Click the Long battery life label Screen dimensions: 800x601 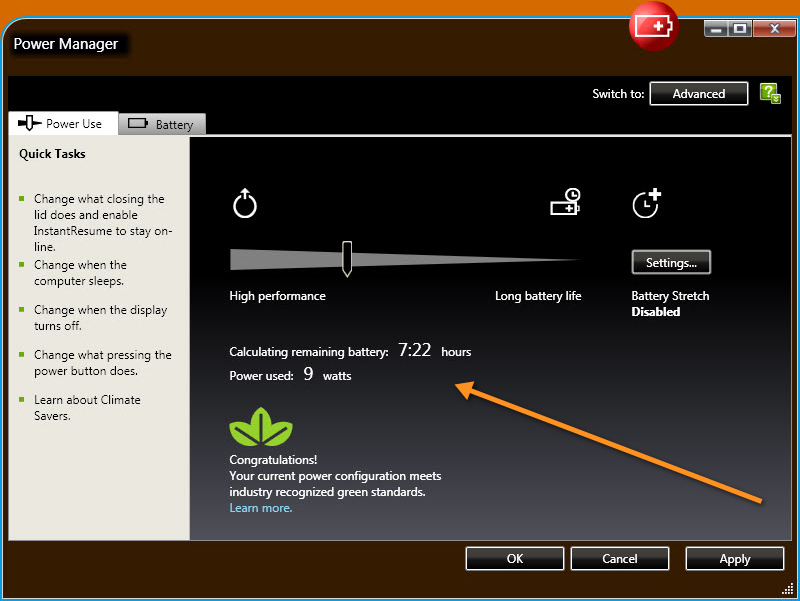538,296
